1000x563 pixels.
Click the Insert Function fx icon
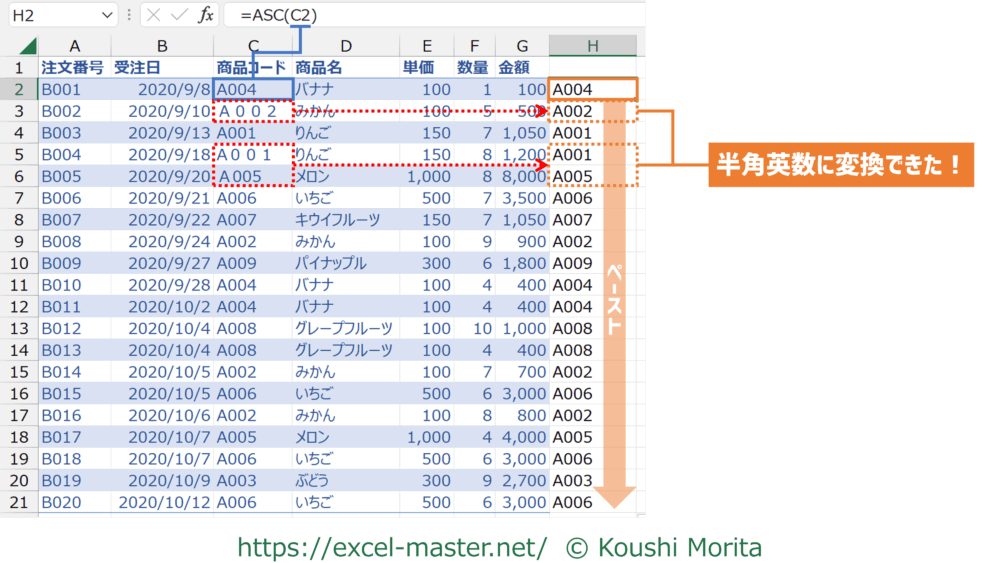click(205, 15)
